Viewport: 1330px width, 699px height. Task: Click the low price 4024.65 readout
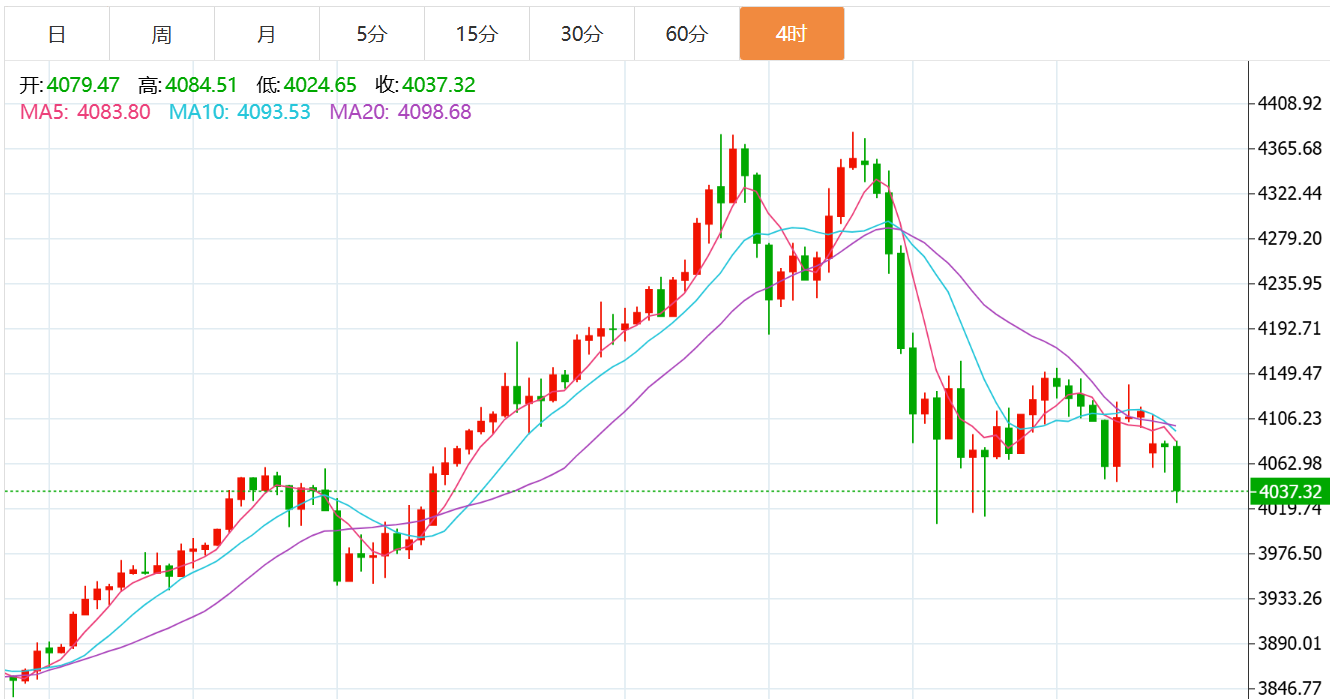pyautogui.click(x=320, y=86)
